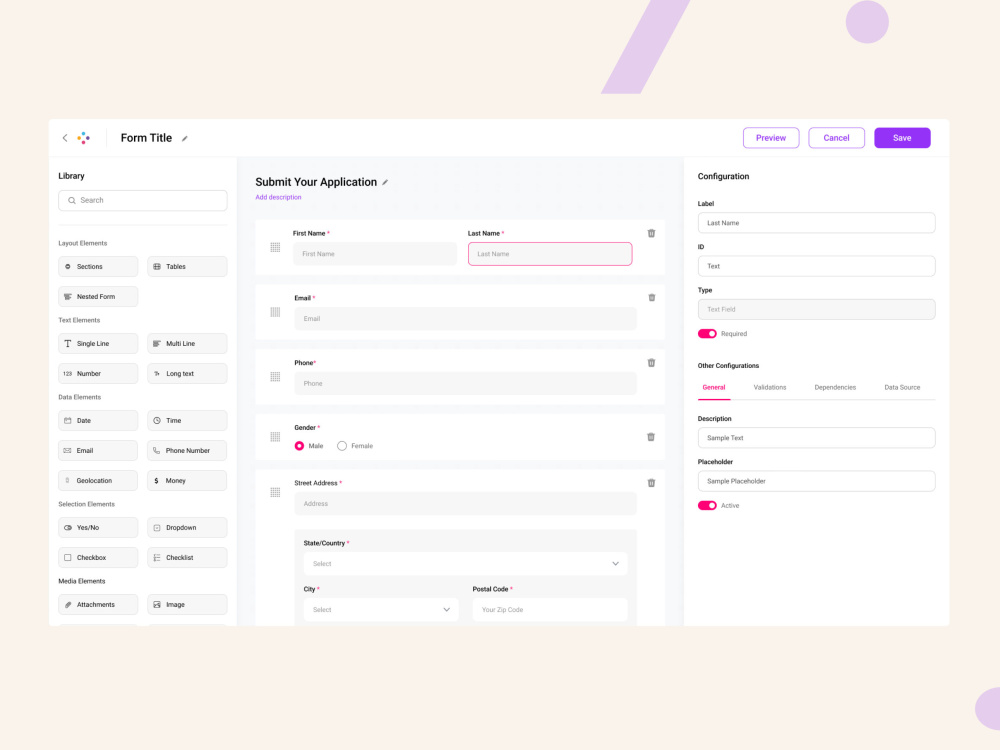Viewport: 1000px width, 750px height.
Task: Click the Cancel button
Action: point(836,138)
